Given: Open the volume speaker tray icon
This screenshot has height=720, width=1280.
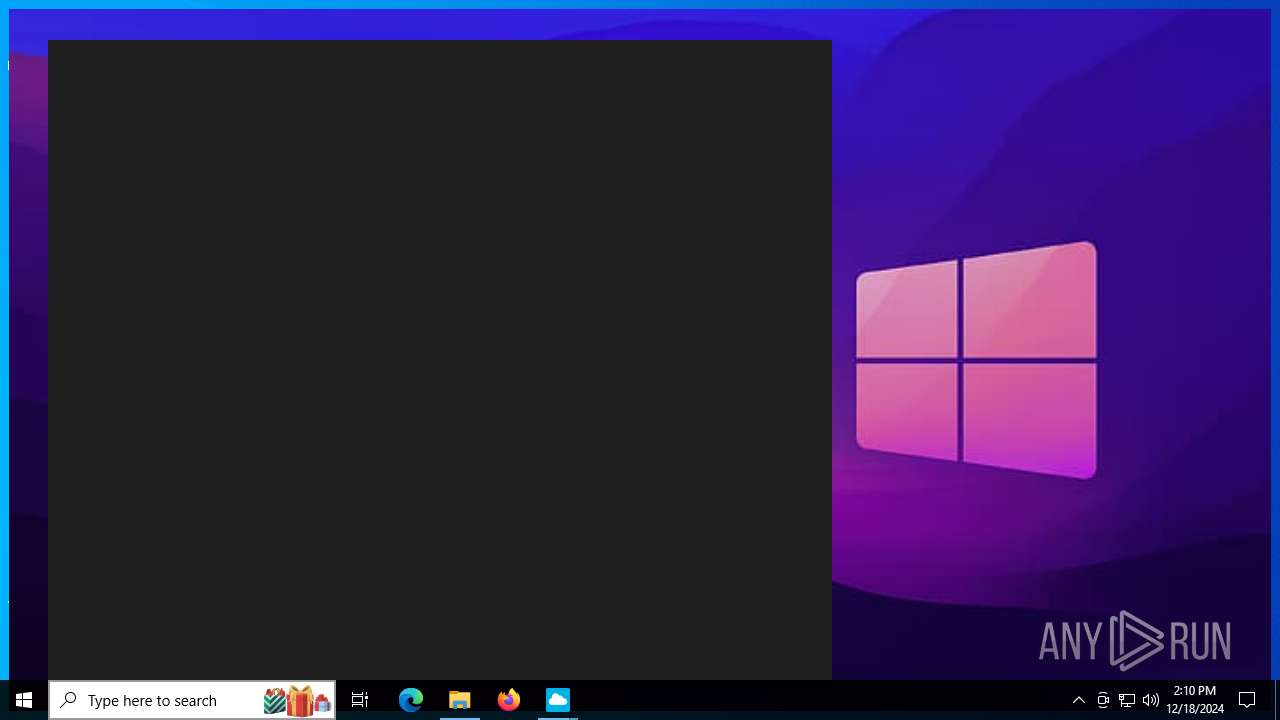Looking at the screenshot, I should coord(1151,700).
